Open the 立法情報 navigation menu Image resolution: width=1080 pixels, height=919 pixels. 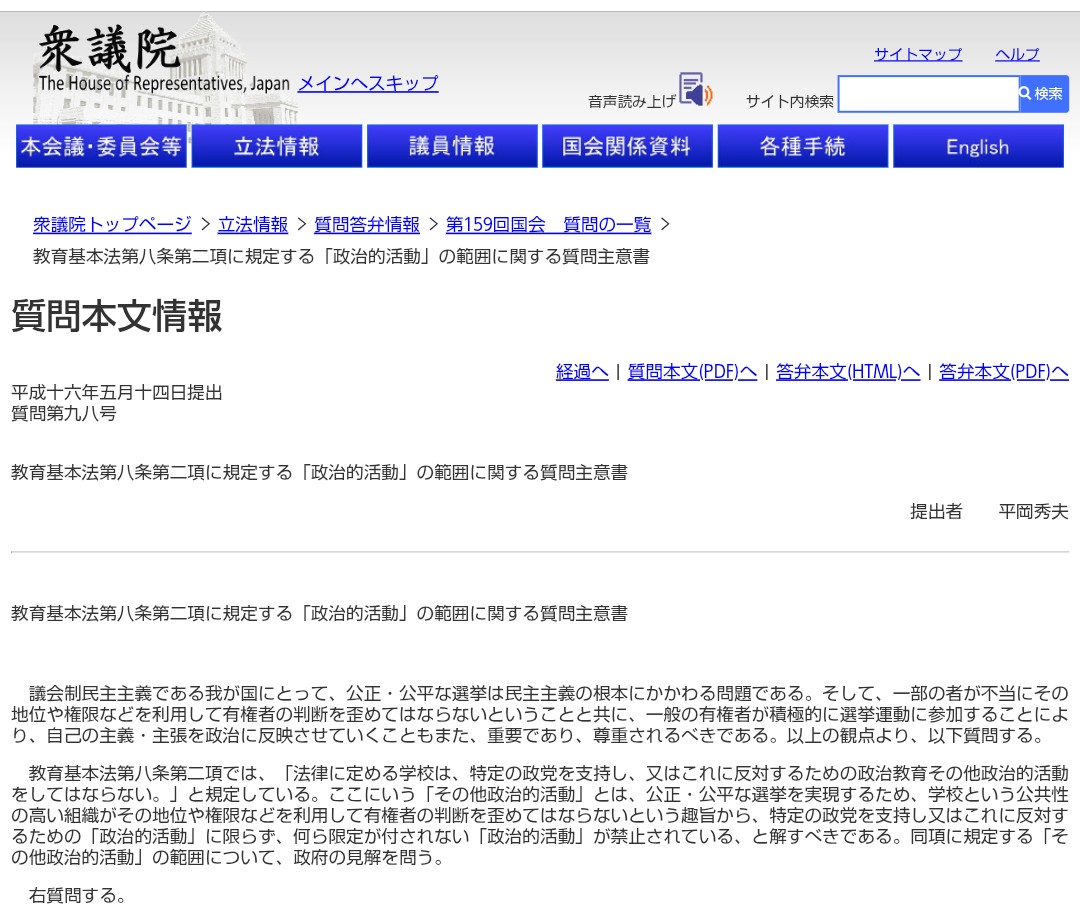[x=276, y=146]
